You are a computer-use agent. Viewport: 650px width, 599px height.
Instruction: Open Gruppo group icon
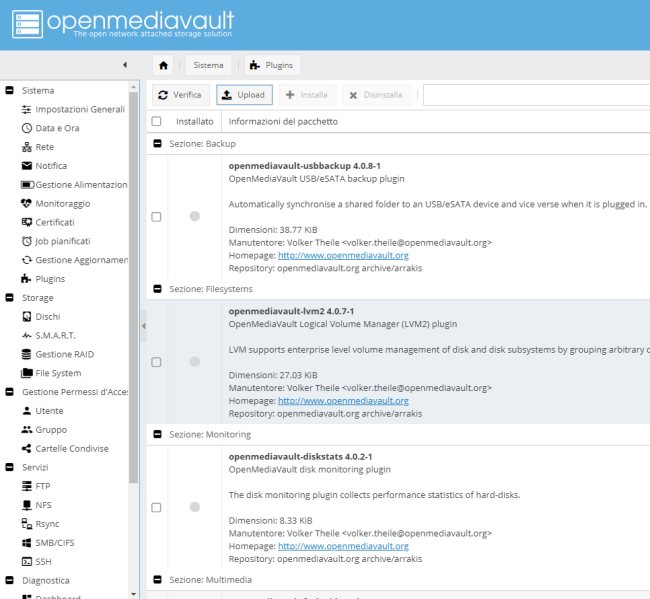[27, 429]
